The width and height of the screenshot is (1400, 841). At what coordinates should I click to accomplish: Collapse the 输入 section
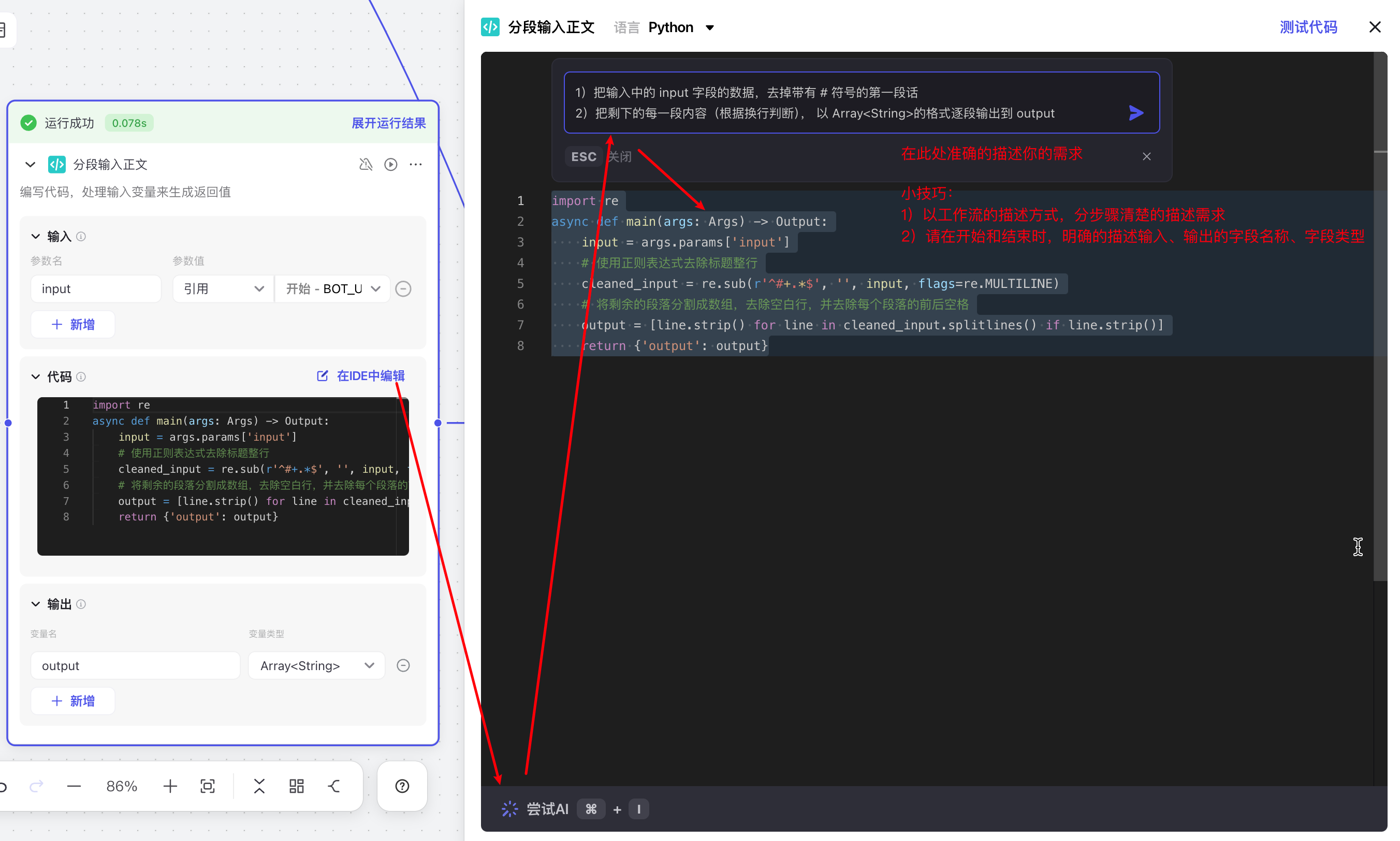(x=36, y=236)
